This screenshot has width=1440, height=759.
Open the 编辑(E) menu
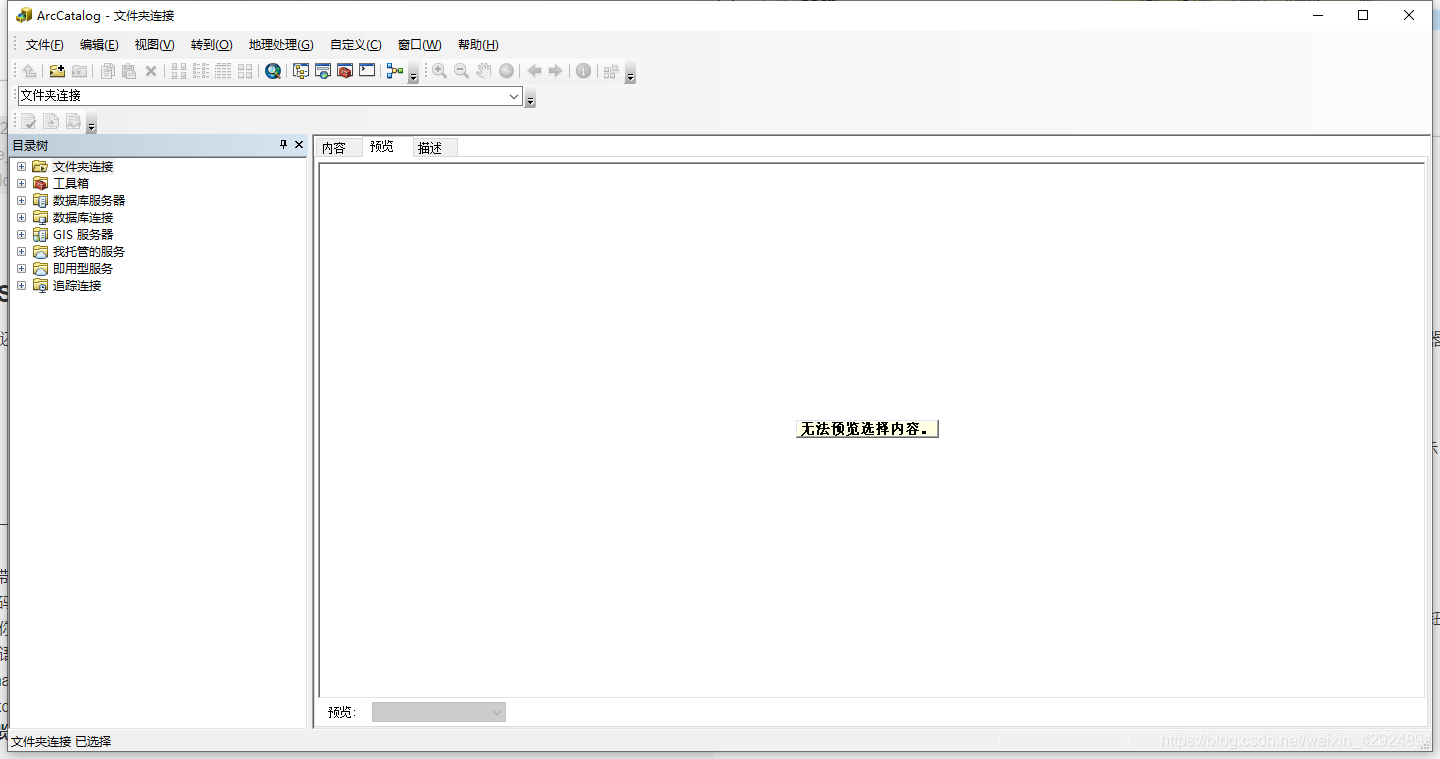pyautogui.click(x=99, y=45)
